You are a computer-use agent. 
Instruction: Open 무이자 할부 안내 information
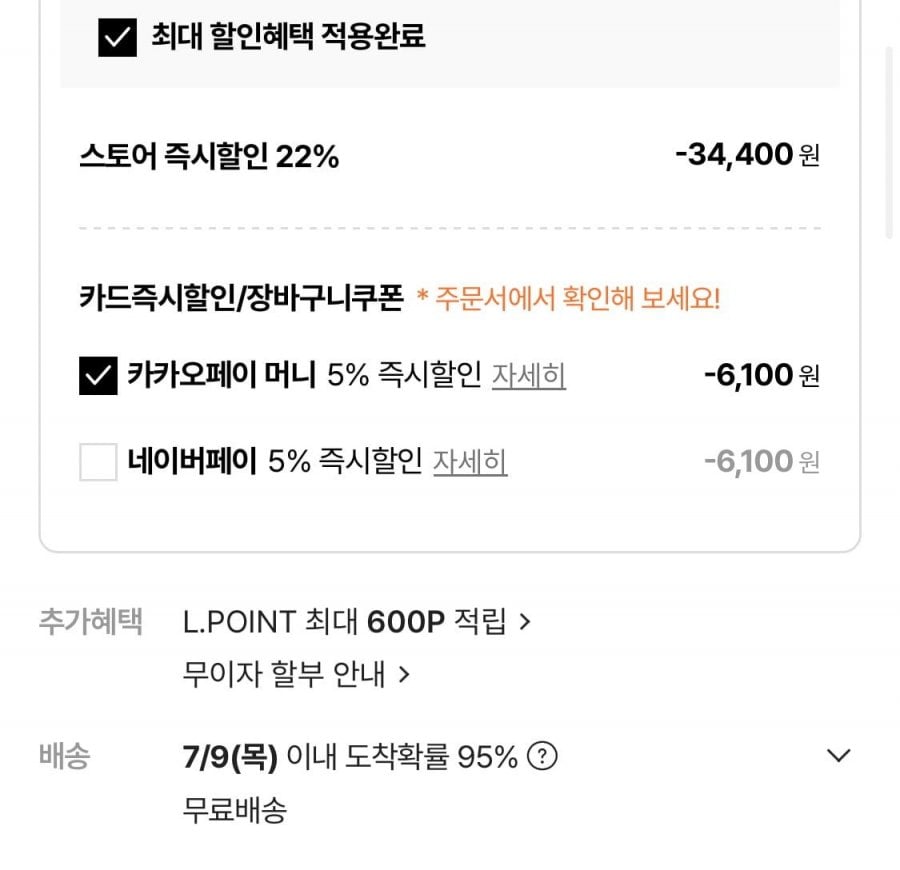(284, 674)
